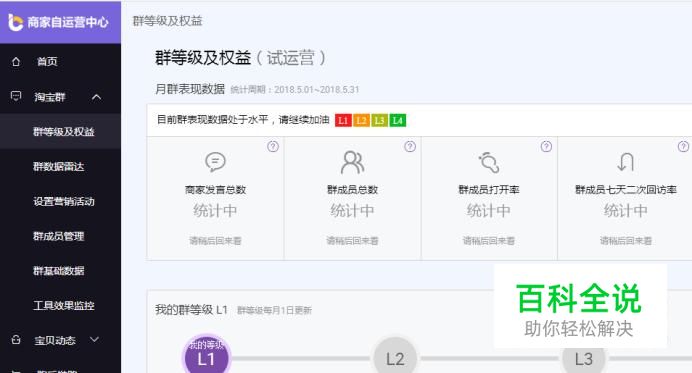Image resolution: width=692 pixels, height=373 pixels.
Task: Open 群基础数据 in the sidebar
Action: click(x=60, y=271)
